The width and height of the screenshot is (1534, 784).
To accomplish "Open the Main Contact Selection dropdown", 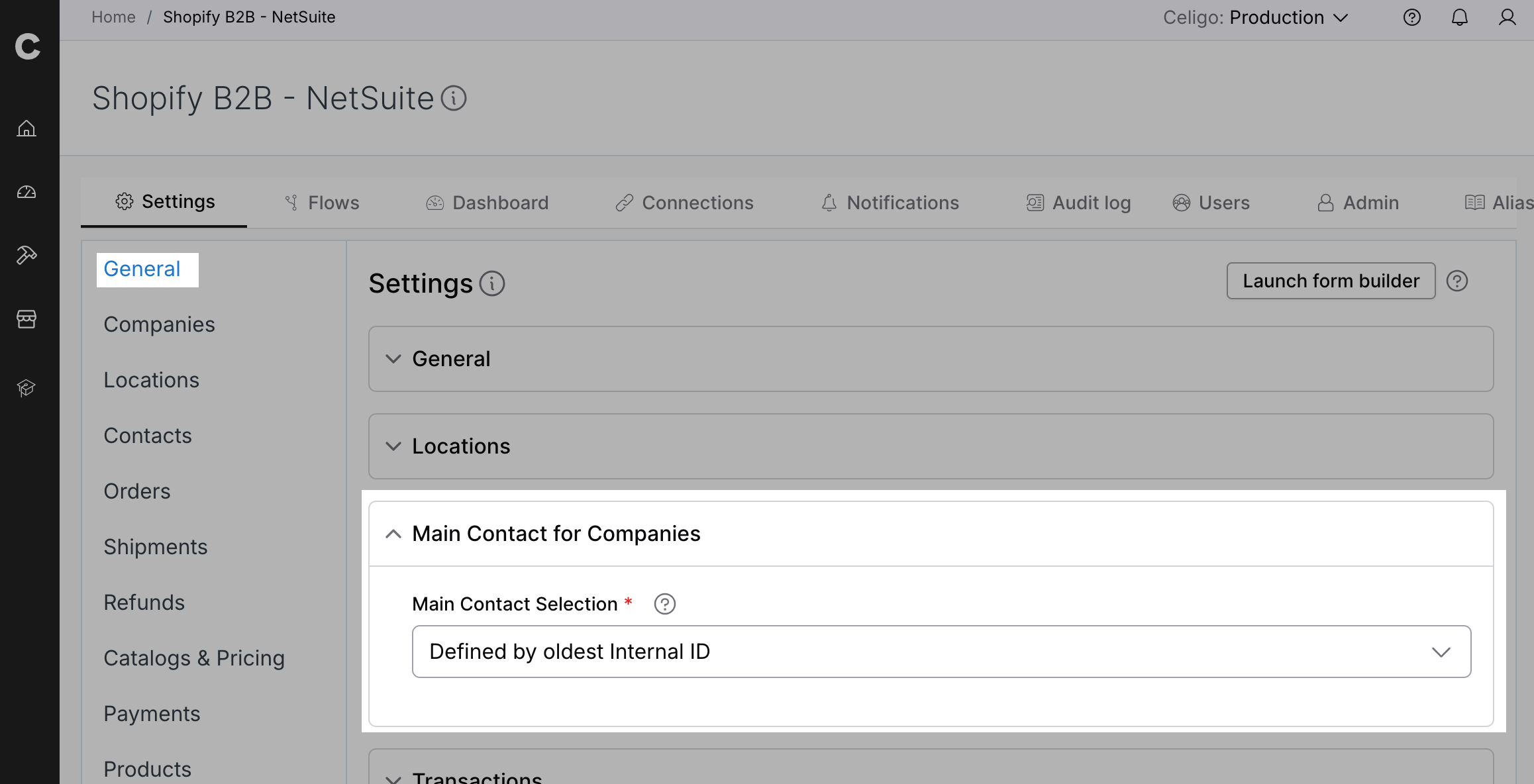I will pos(941,652).
